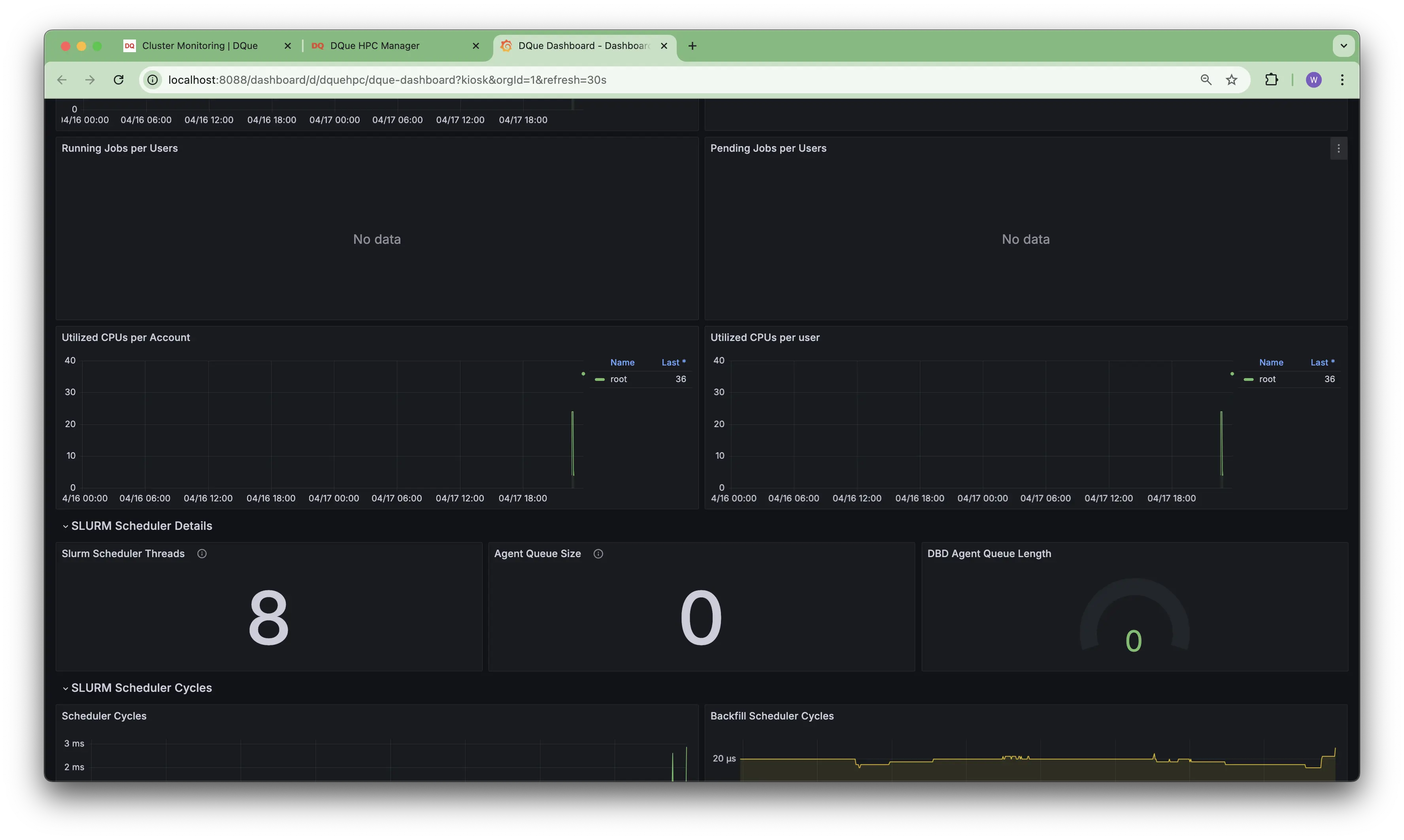1404x840 pixels.
Task: Reload the page with the browser refresh icon
Action: point(118,80)
